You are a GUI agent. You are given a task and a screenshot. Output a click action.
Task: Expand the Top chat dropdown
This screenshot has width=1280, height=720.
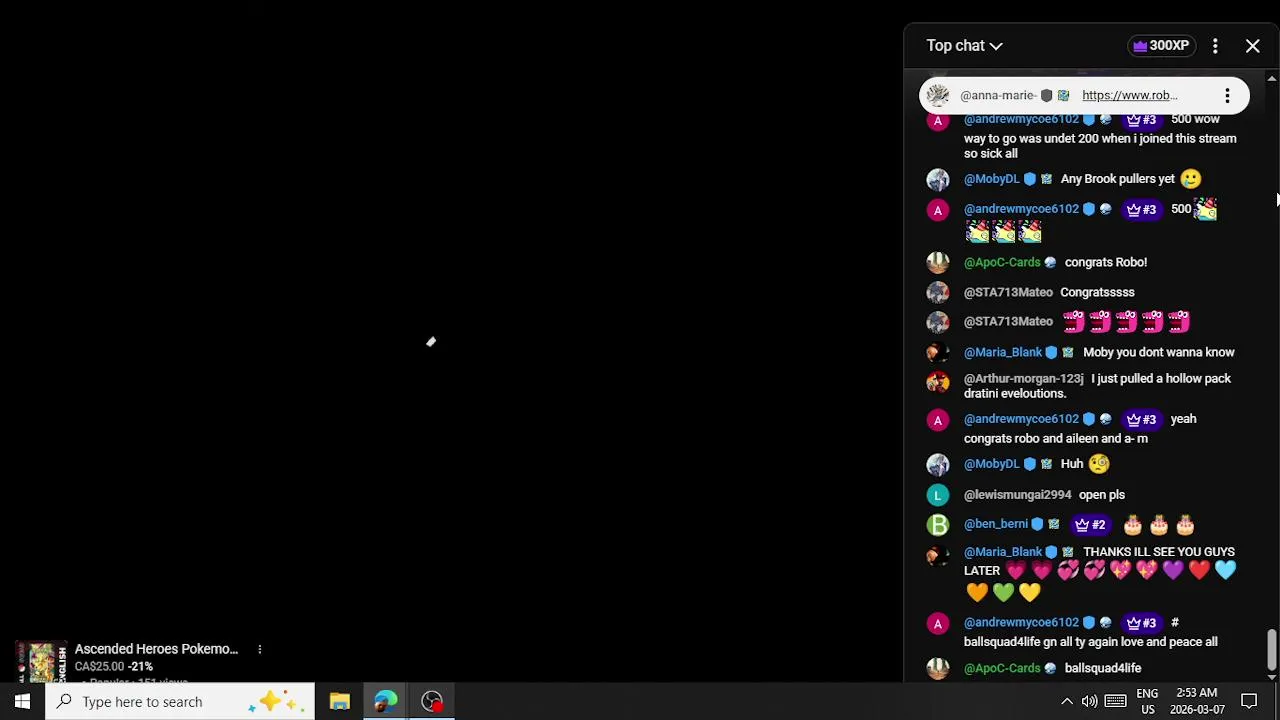(964, 45)
